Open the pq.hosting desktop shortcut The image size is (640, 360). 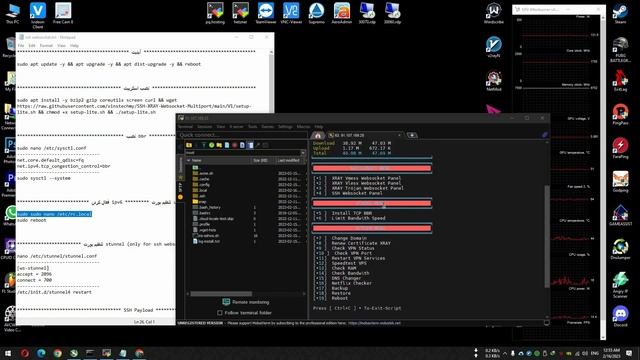point(215,13)
